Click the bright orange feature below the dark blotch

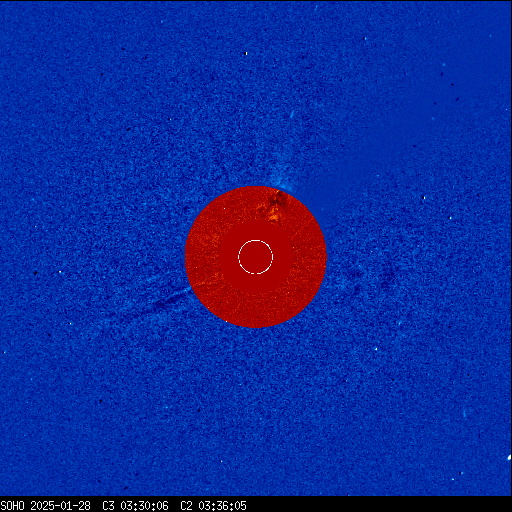[273, 217]
